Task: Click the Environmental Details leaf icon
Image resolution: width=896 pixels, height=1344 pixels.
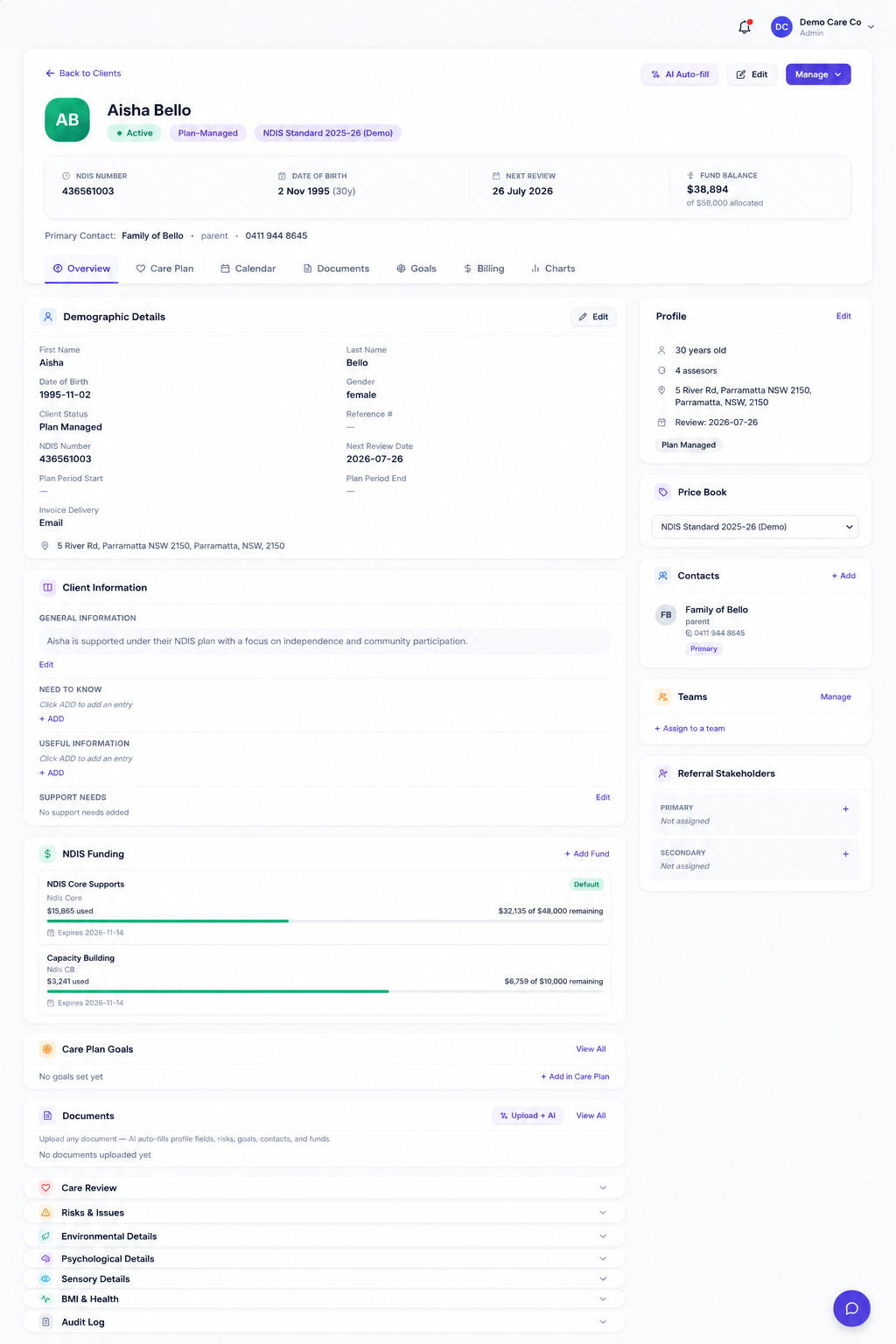Action: point(46,1236)
